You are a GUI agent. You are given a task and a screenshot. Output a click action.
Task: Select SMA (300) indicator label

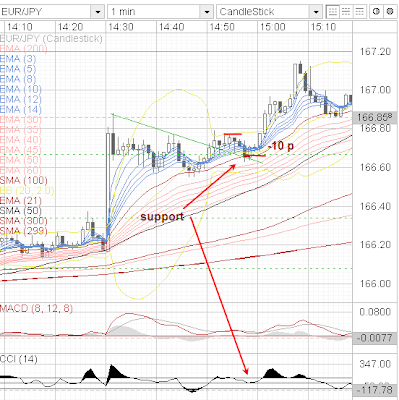[x=24, y=221]
